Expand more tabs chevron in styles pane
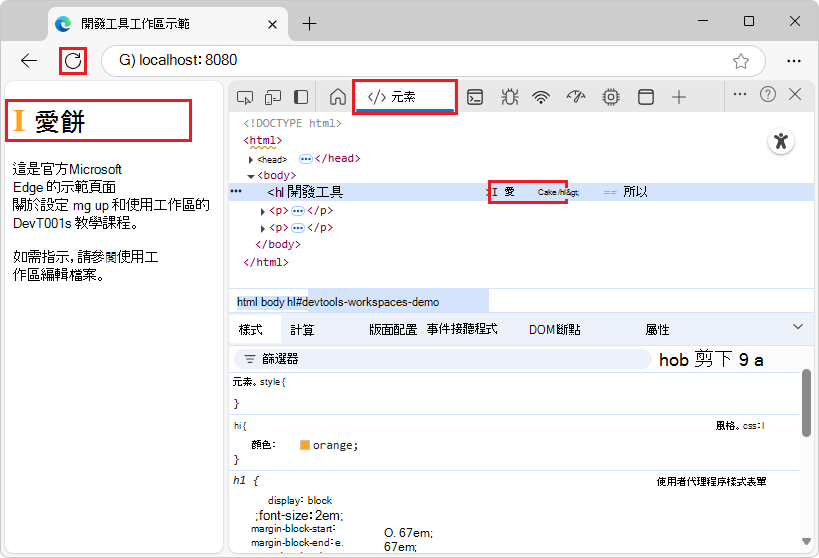 [798, 327]
